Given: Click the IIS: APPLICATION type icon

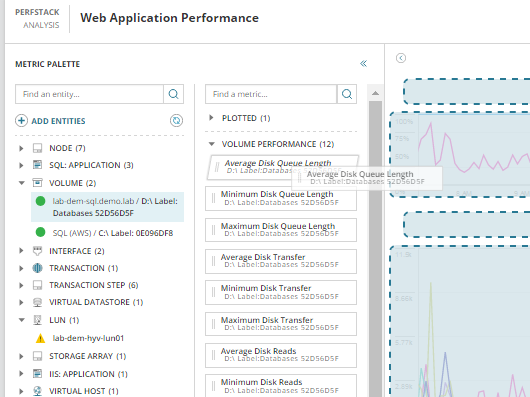Looking at the screenshot, I should 37,374.
